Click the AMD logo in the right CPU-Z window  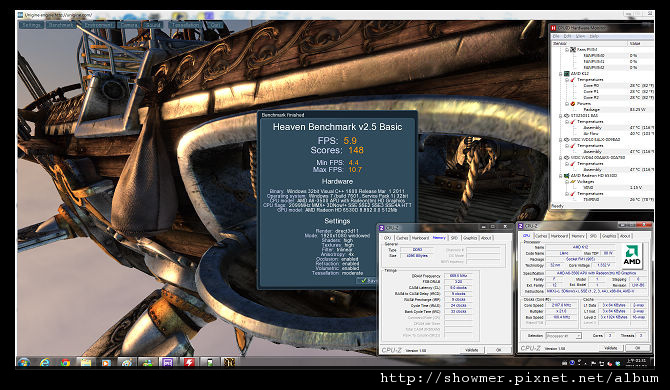pyautogui.click(x=632, y=256)
